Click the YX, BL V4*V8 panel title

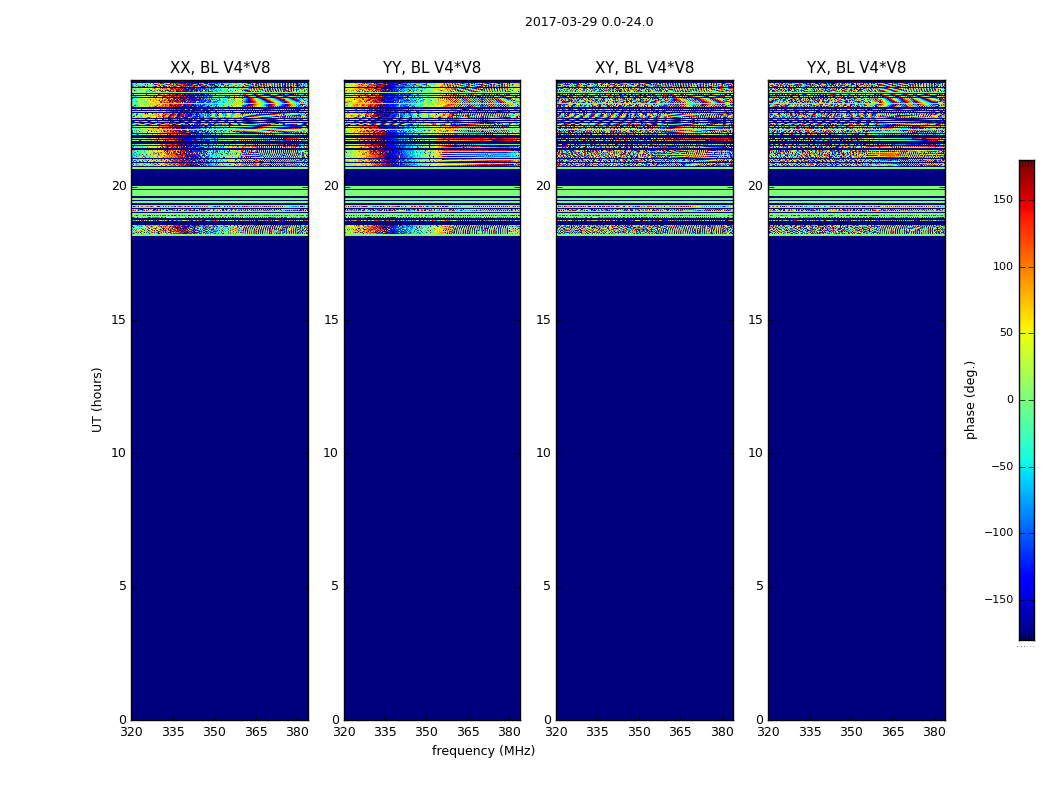click(856, 68)
